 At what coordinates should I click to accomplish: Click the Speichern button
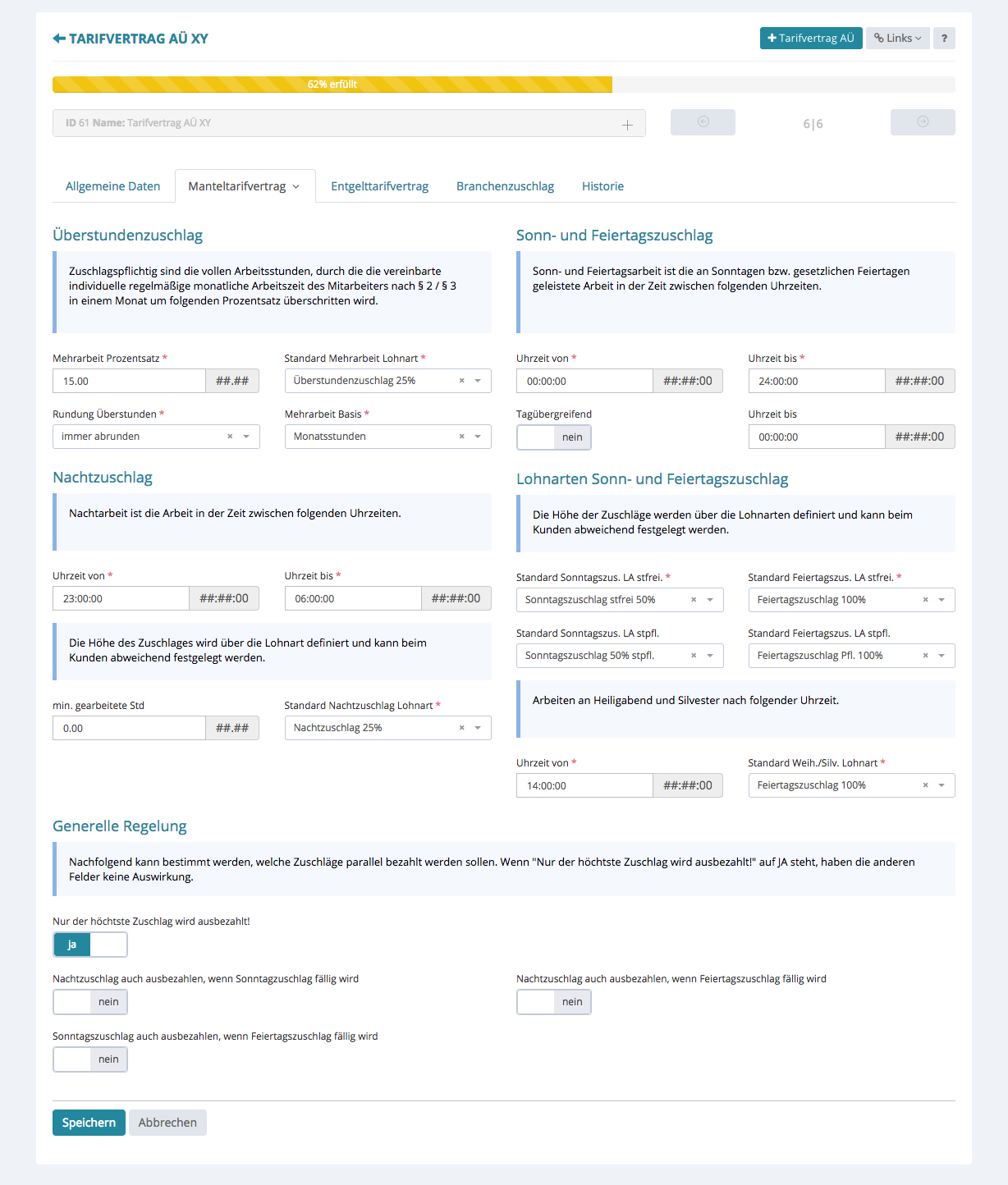tap(89, 1123)
